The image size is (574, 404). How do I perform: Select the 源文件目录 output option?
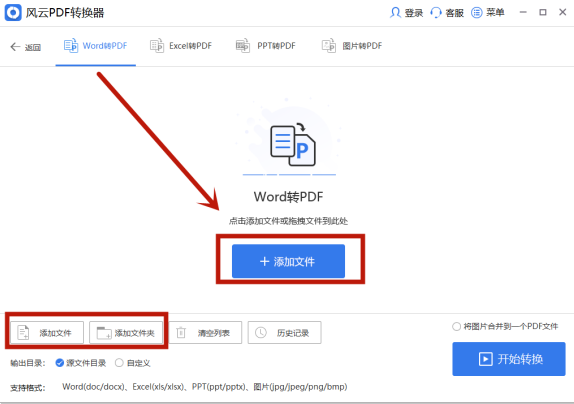click(x=81, y=363)
